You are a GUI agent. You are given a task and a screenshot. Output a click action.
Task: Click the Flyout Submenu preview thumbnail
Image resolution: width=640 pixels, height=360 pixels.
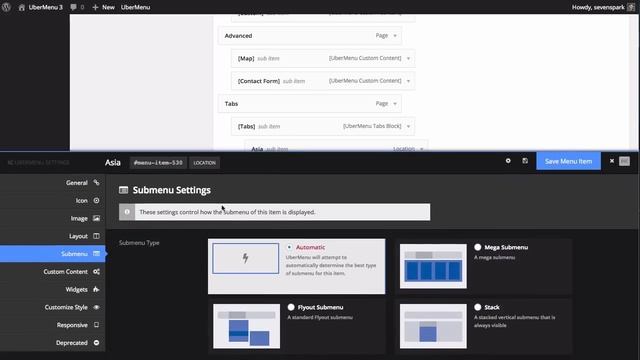[247, 326]
